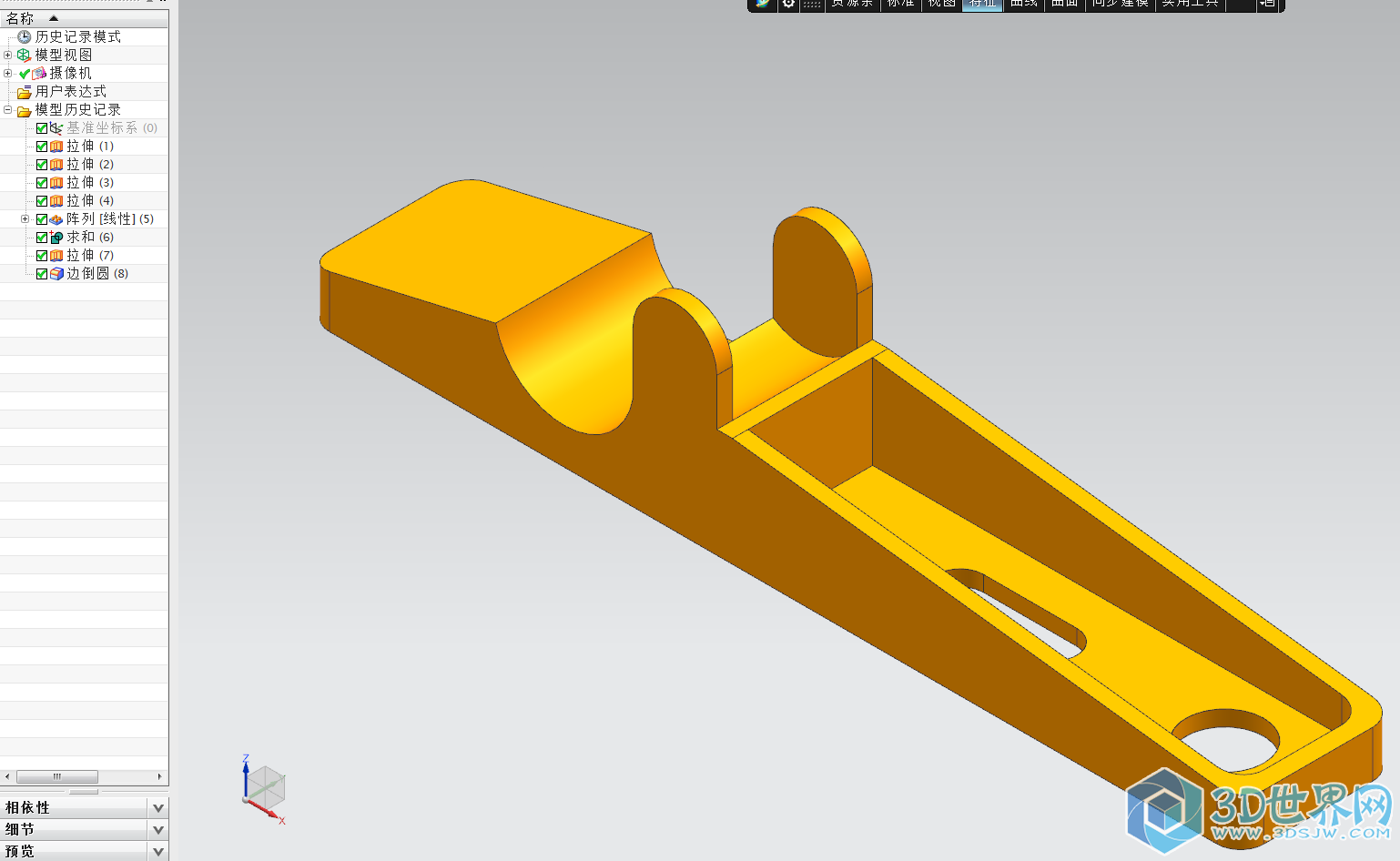Image resolution: width=1400 pixels, height=861 pixels.
Task: Click the extrude icon of 拉伸 (2)
Action: coord(56,165)
